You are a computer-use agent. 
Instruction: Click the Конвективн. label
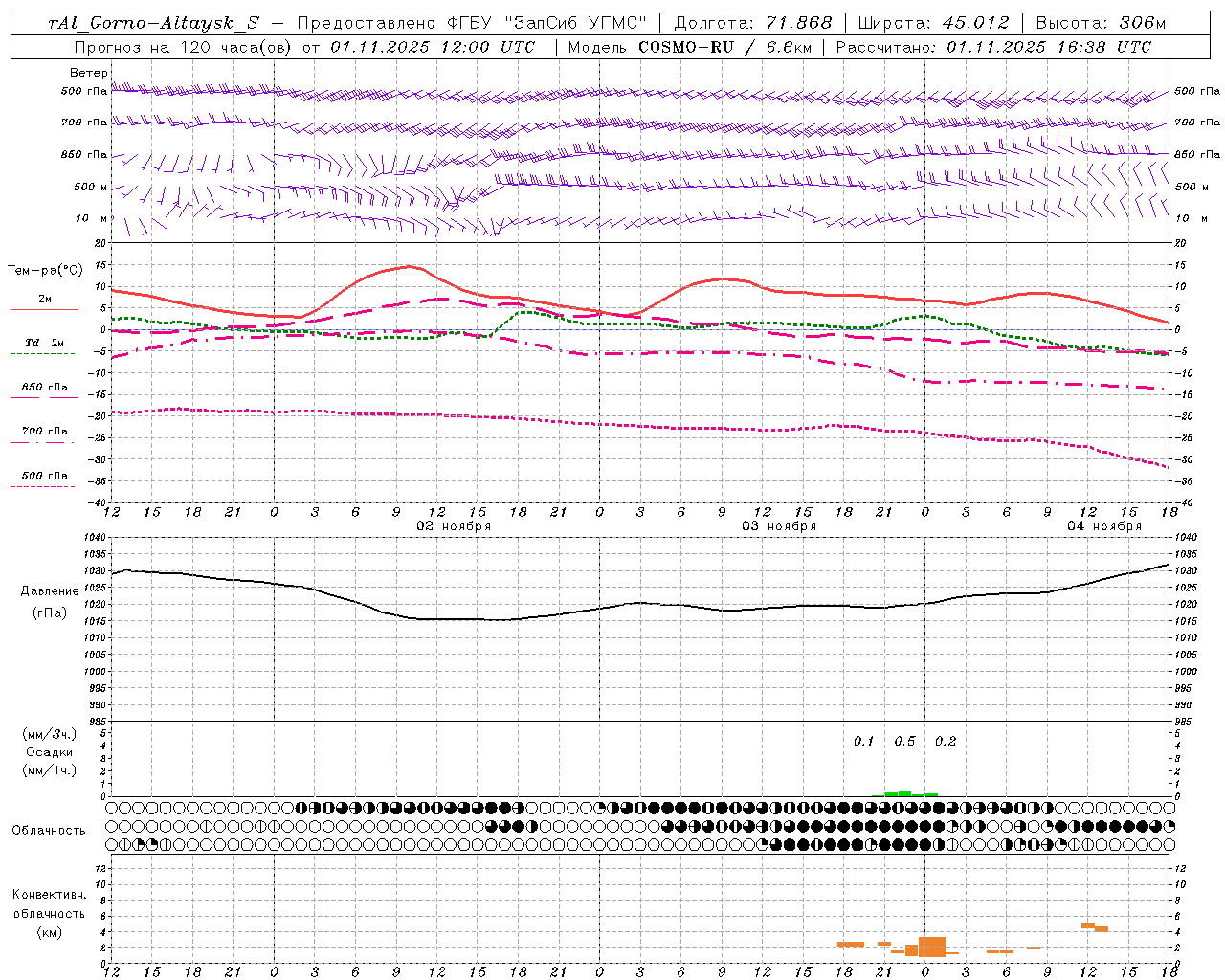pos(49,895)
